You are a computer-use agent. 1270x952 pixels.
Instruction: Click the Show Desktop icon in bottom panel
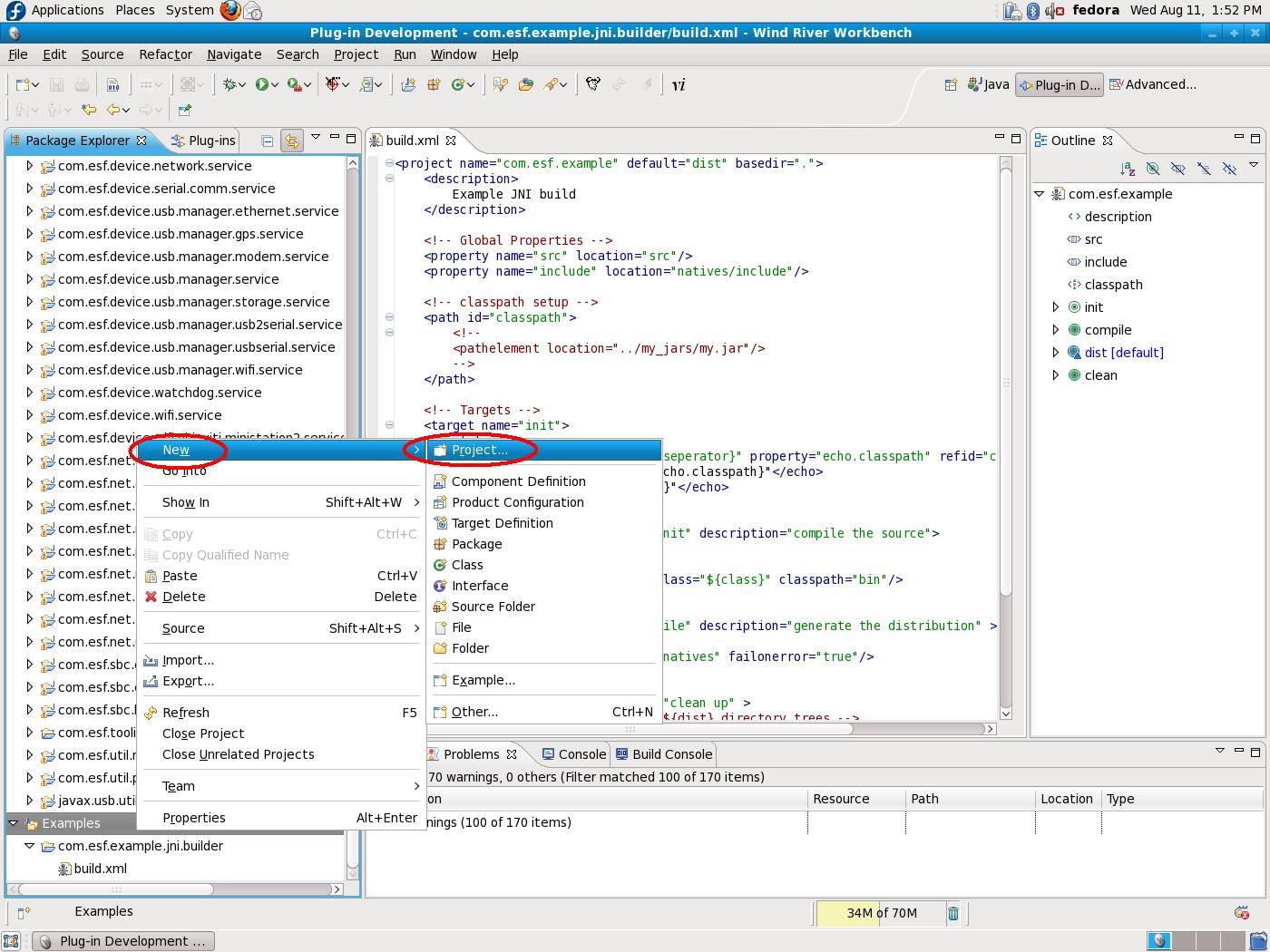point(11,941)
